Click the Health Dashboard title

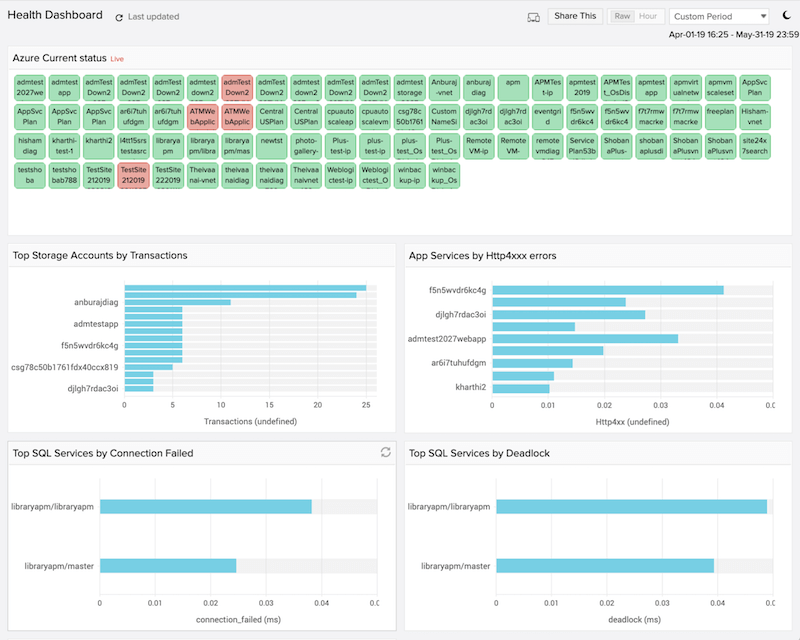point(55,15)
